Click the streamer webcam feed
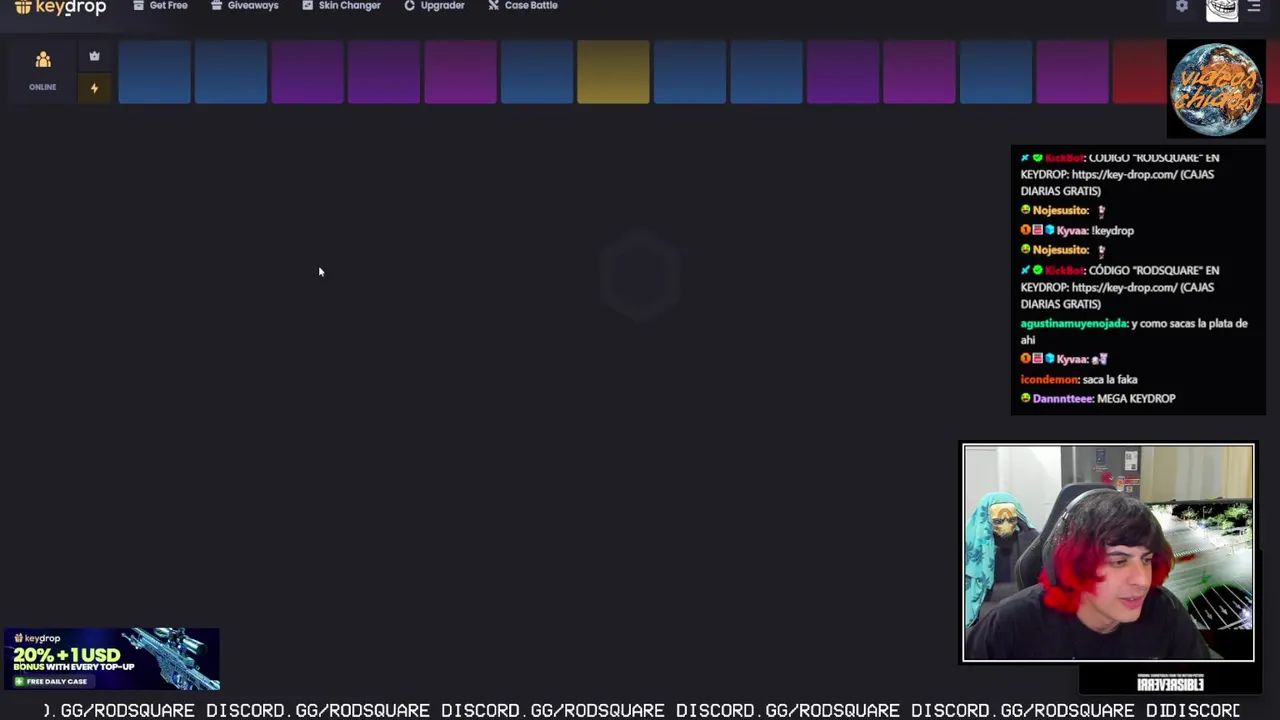Viewport: 1280px width, 720px height. (x=1108, y=553)
